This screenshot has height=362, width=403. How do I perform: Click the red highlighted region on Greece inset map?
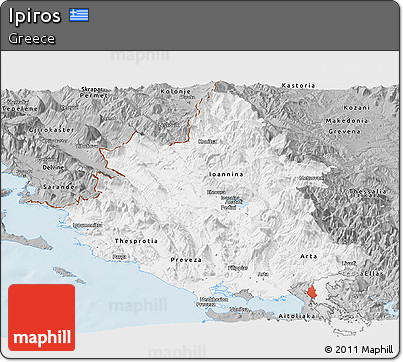tap(312, 292)
